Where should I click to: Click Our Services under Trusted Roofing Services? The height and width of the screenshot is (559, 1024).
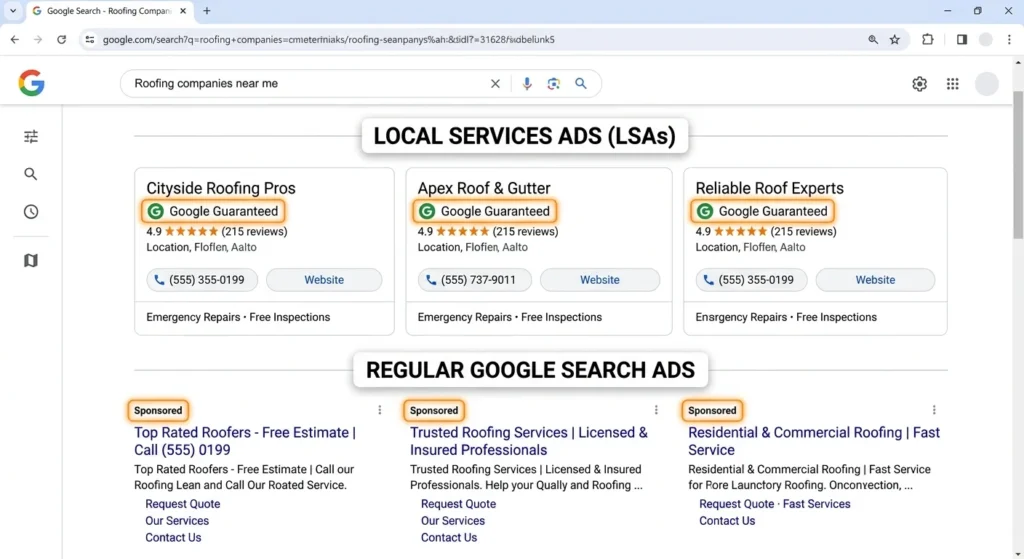point(453,521)
